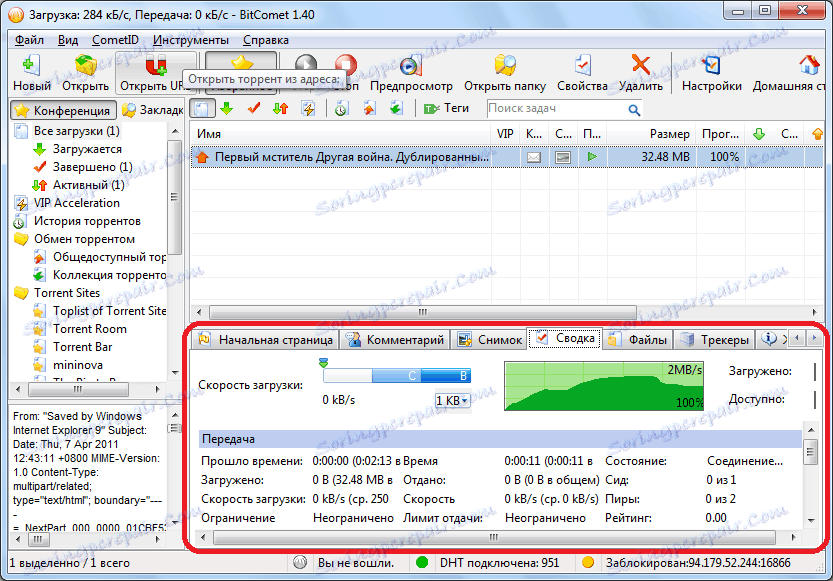Click the summary panel horizontal scrollbar
833x581 pixels.
point(495,538)
